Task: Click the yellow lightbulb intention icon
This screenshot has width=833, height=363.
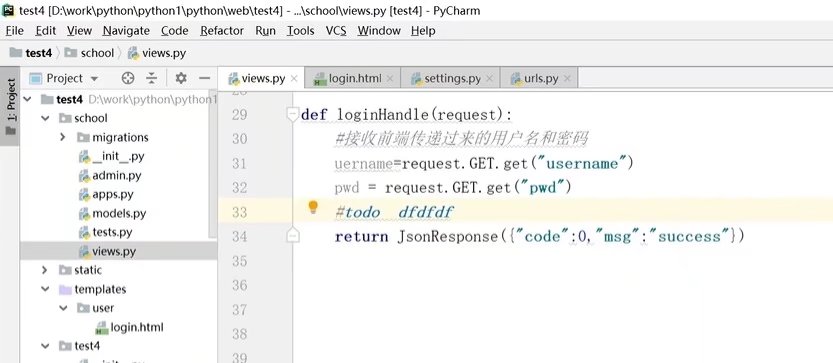Action: click(313, 207)
